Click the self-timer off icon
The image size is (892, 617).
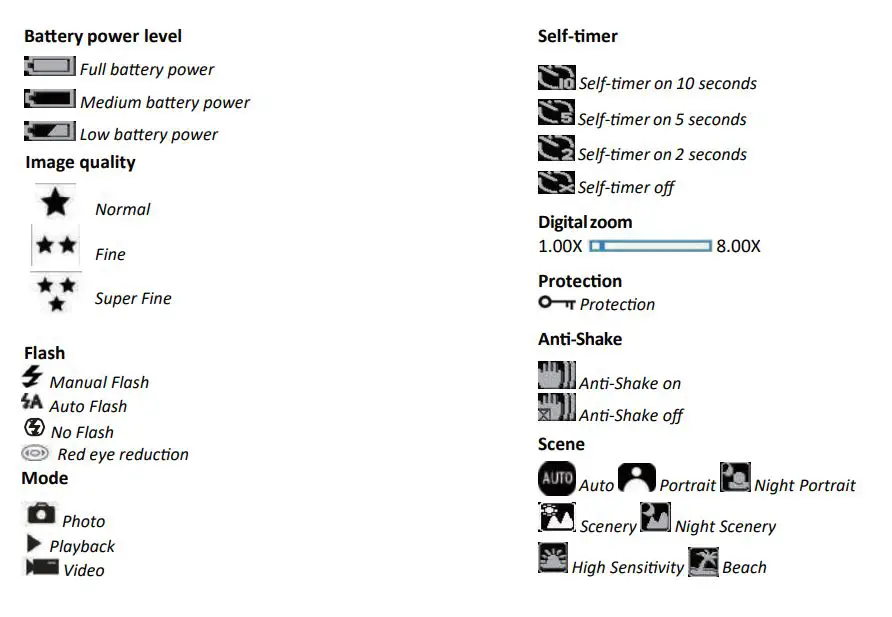tap(556, 183)
